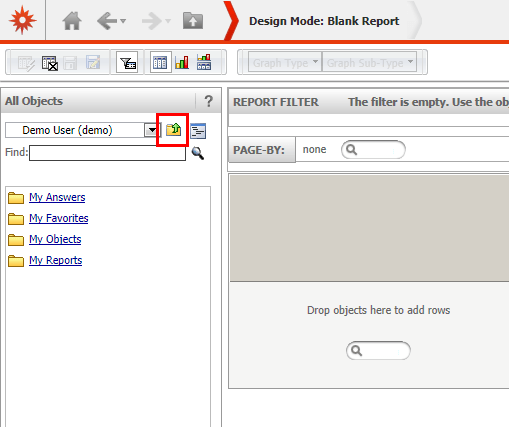This screenshot has height=427, width=509.
Task: Open the Back history dropdown arrow
Action: click(x=123, y=21)
